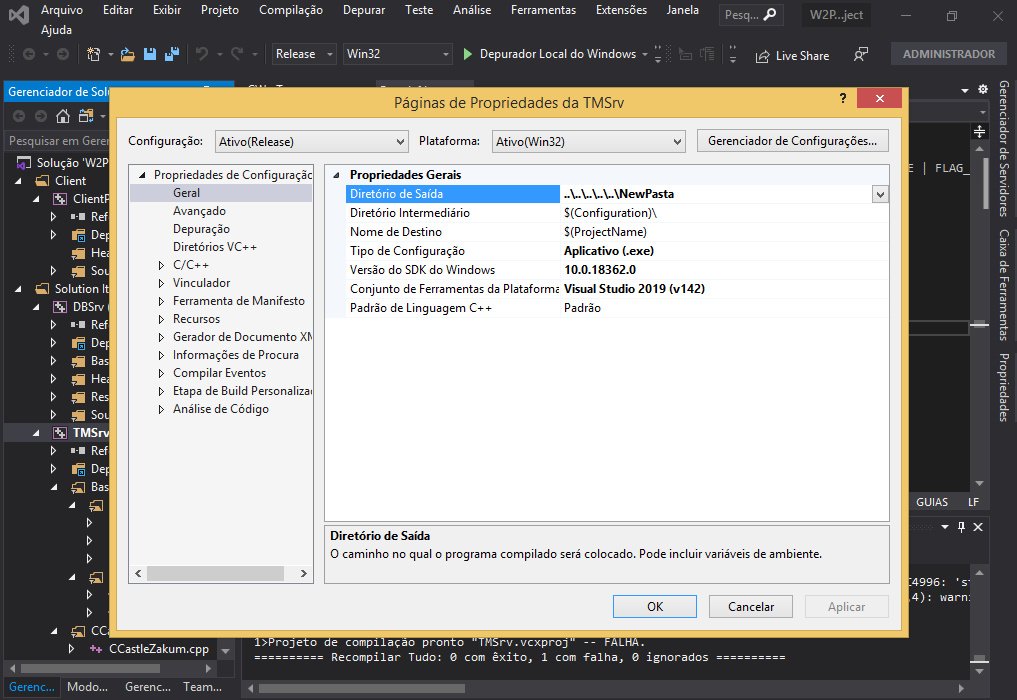Save all files using the toolbar icon
The width and height of the screenshot is (1017, 700).
[172, 54]
